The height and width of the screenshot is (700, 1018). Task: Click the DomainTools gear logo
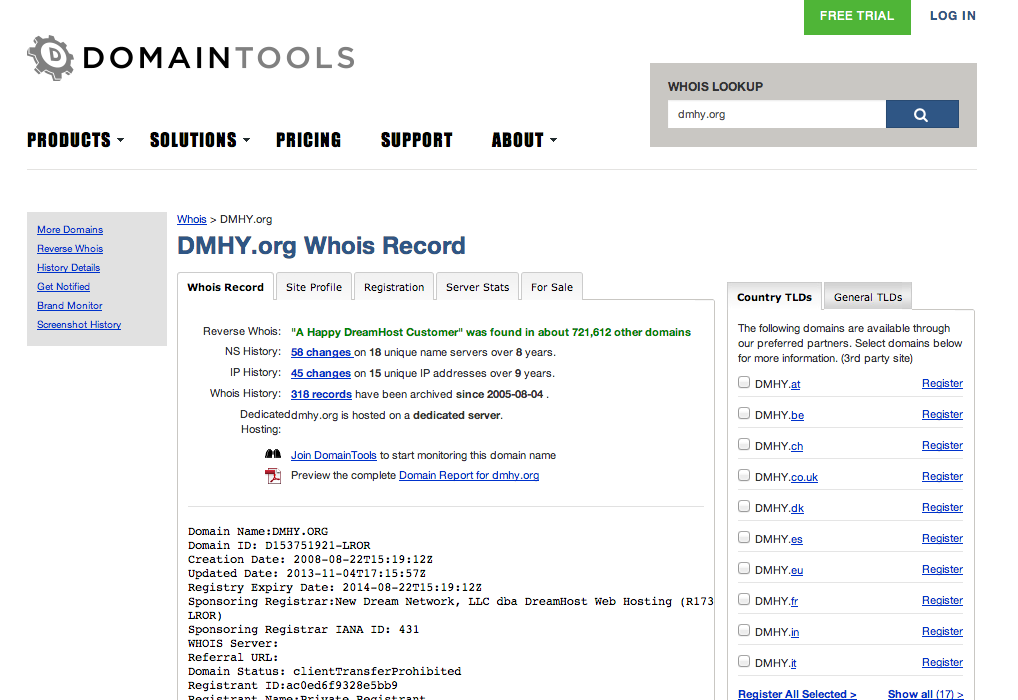[x=51, y=57]
